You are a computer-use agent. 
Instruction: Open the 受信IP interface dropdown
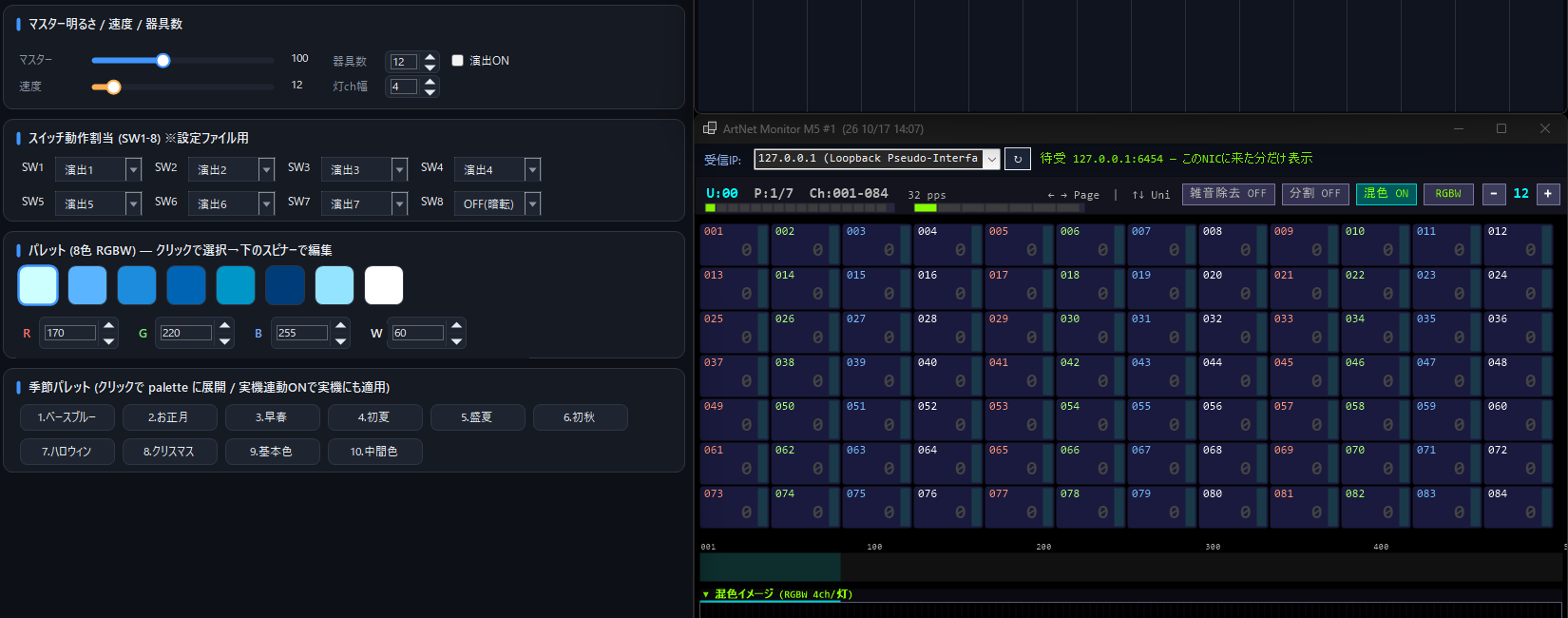point(877,159)
